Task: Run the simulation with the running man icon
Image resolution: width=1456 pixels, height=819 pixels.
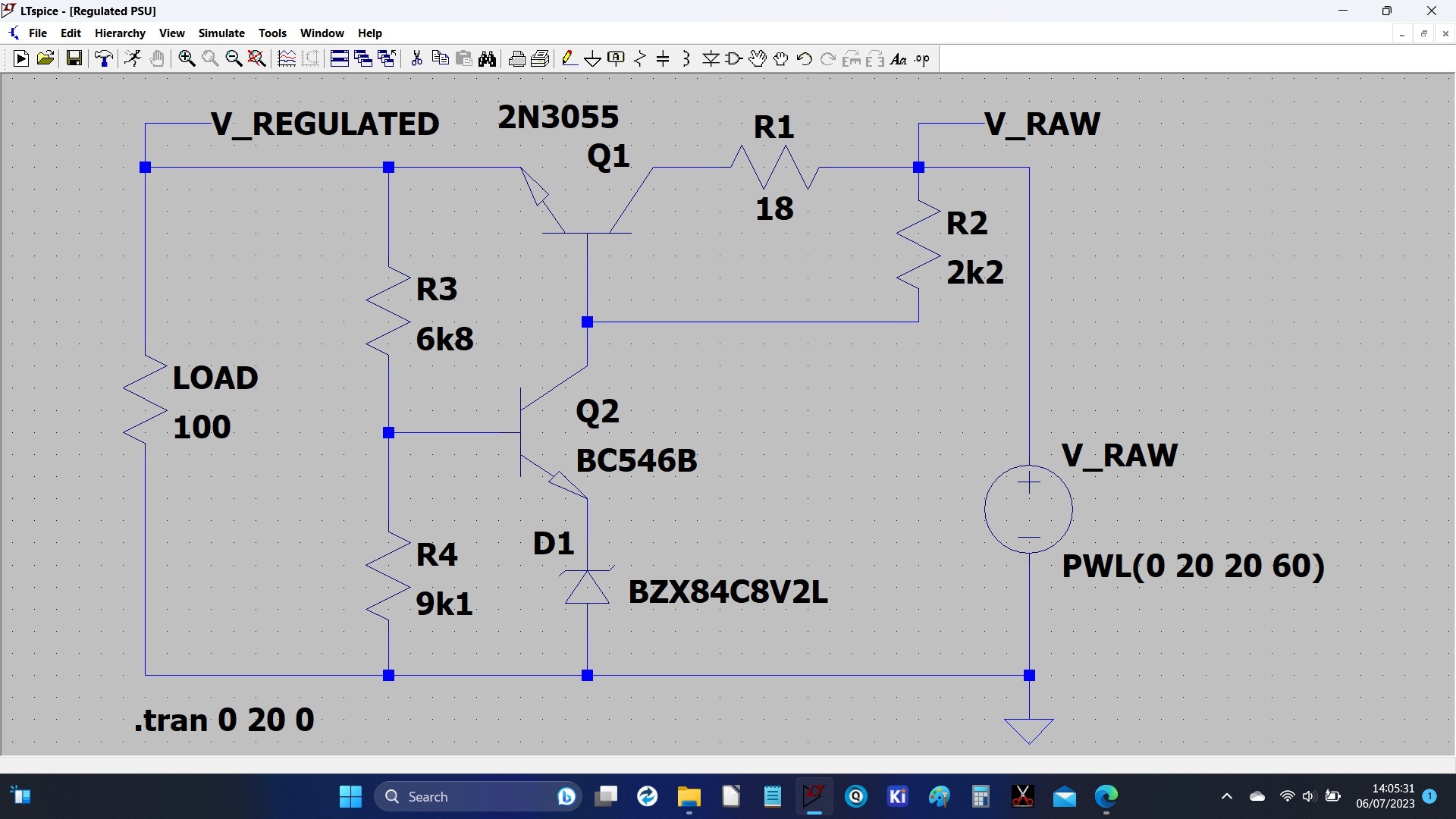Action: tap(133, 59)
